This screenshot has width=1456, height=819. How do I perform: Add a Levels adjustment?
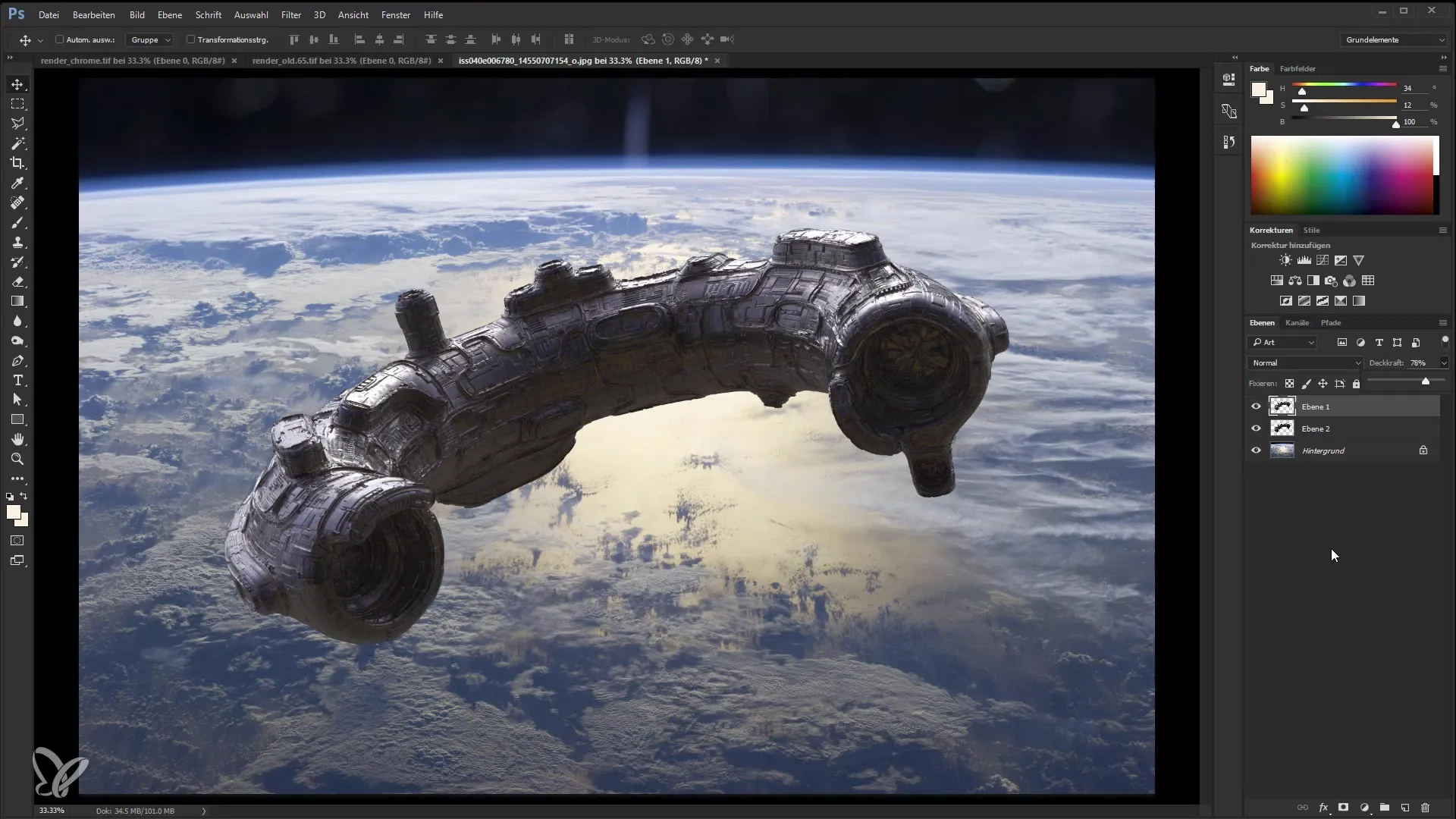(1304, 260)
